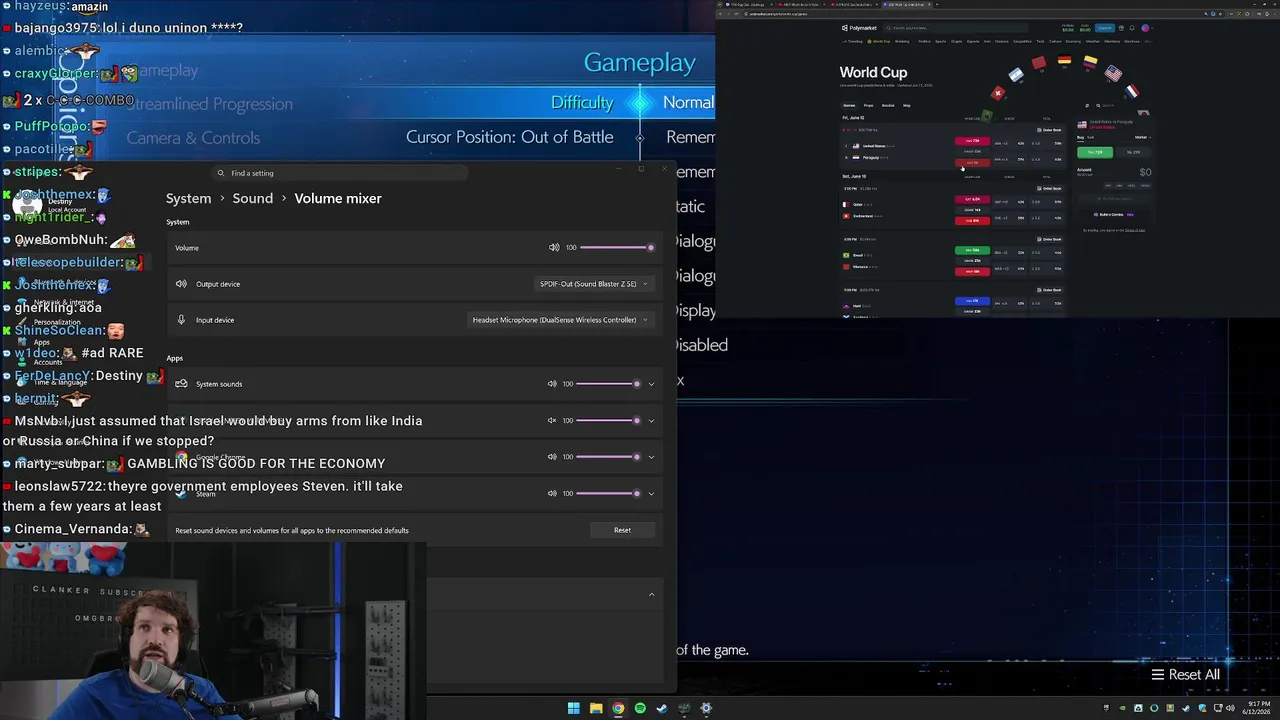Expand the System sounds row
Screen dimensions: 1280x720
(651, 384)
